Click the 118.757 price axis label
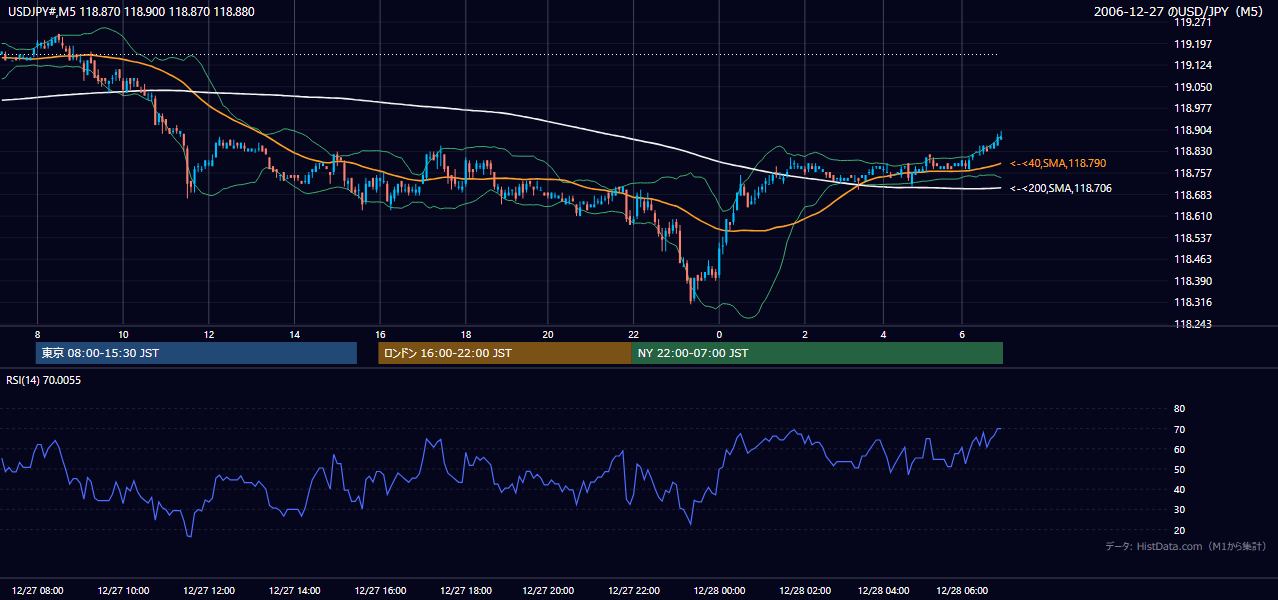 click(1192, 173)
